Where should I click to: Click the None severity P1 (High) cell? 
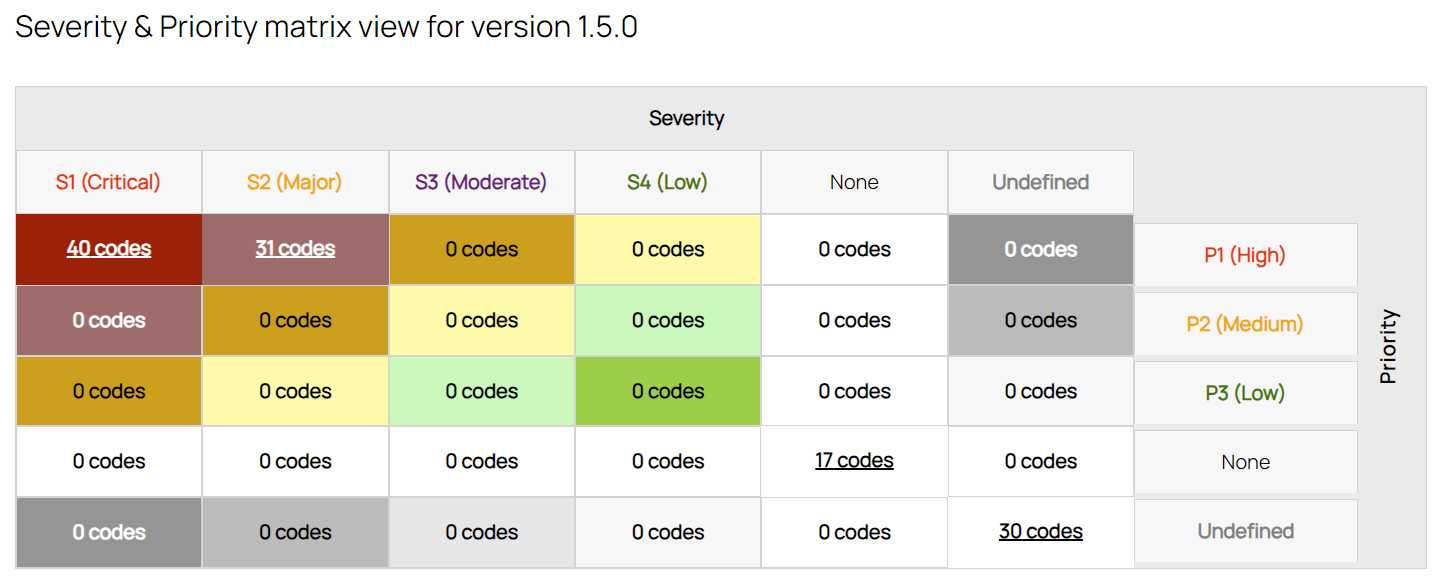coord(854,250)
